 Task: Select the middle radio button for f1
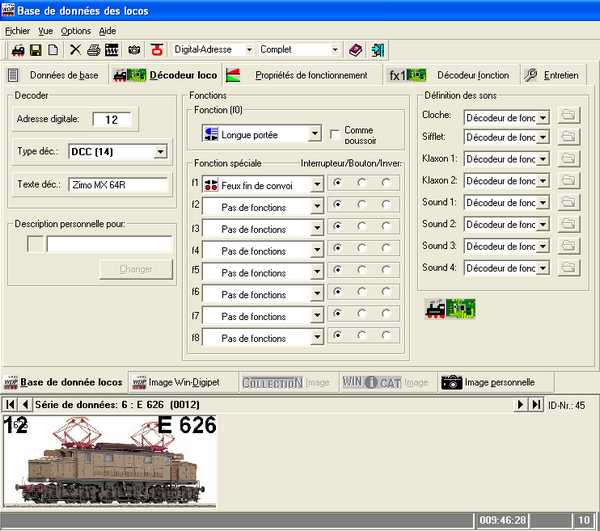pos(362,184)
